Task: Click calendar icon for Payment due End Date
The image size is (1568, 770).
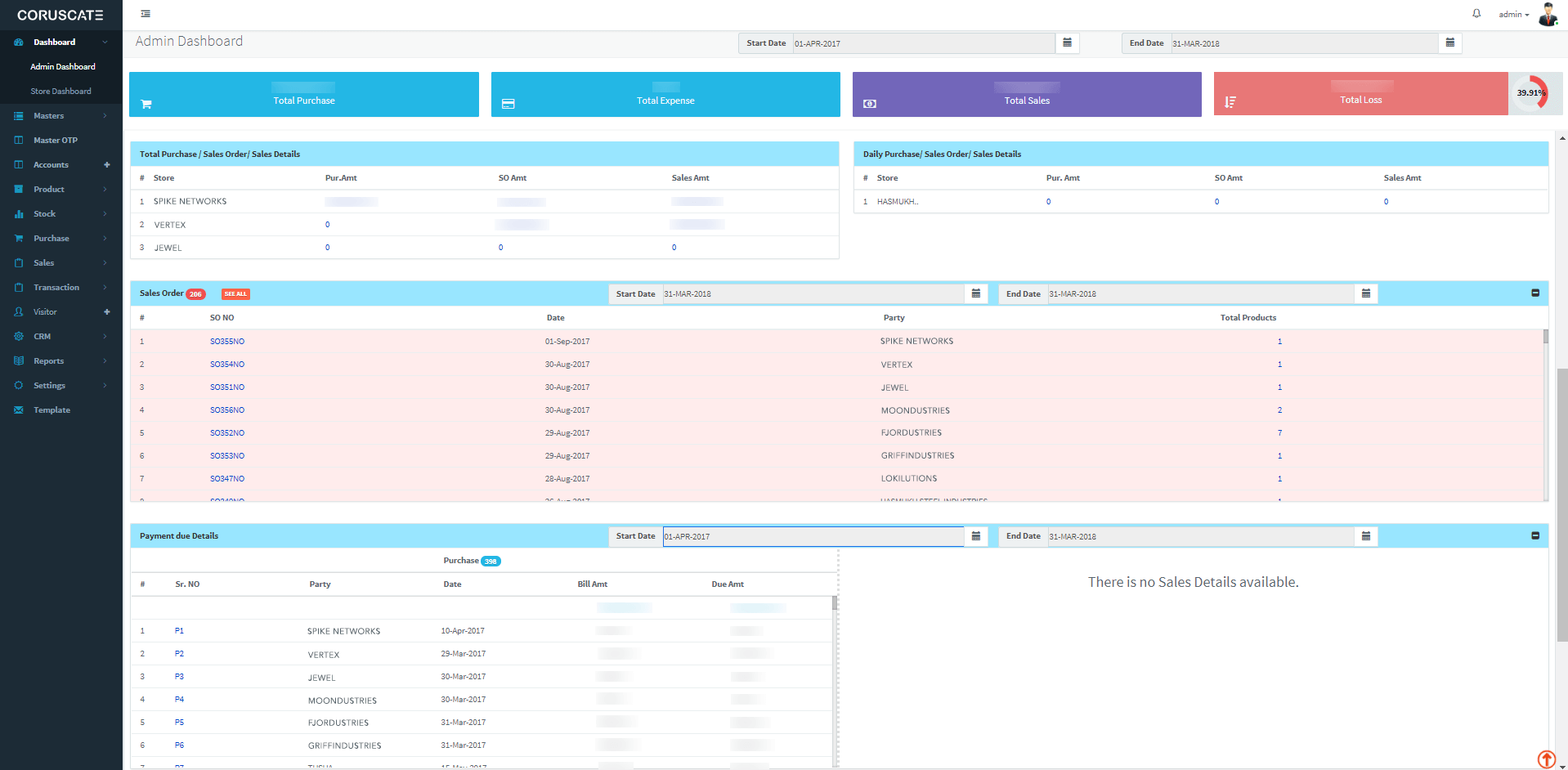Action: point(1365,536)
